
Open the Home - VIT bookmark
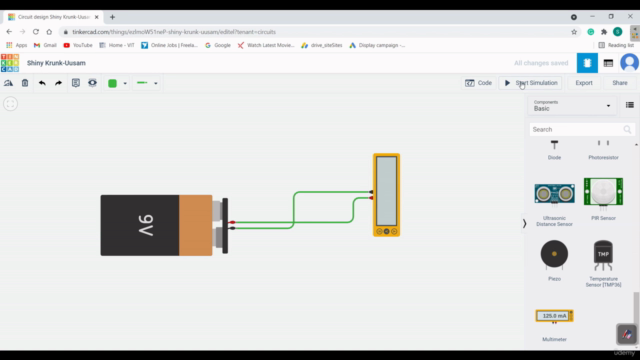(x=117, y=45)
